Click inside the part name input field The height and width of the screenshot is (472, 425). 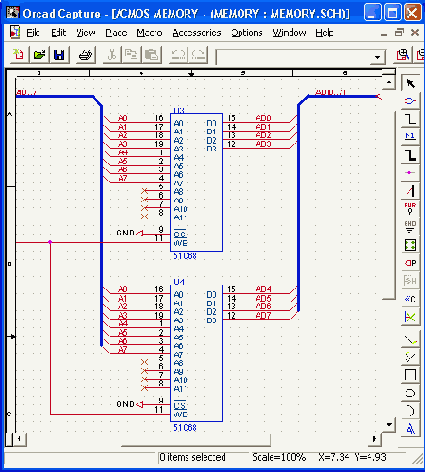point(293,57)
